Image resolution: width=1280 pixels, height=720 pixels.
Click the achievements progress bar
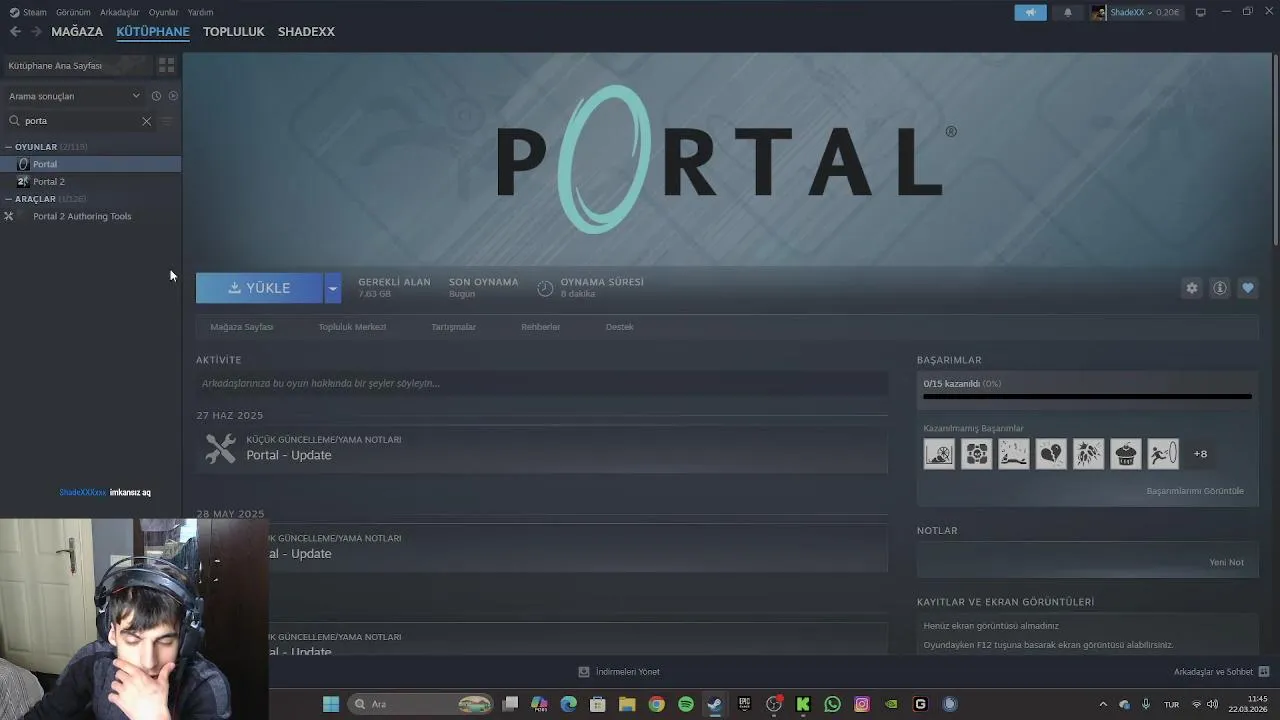pyautogui.click(x=1087, y=397)
